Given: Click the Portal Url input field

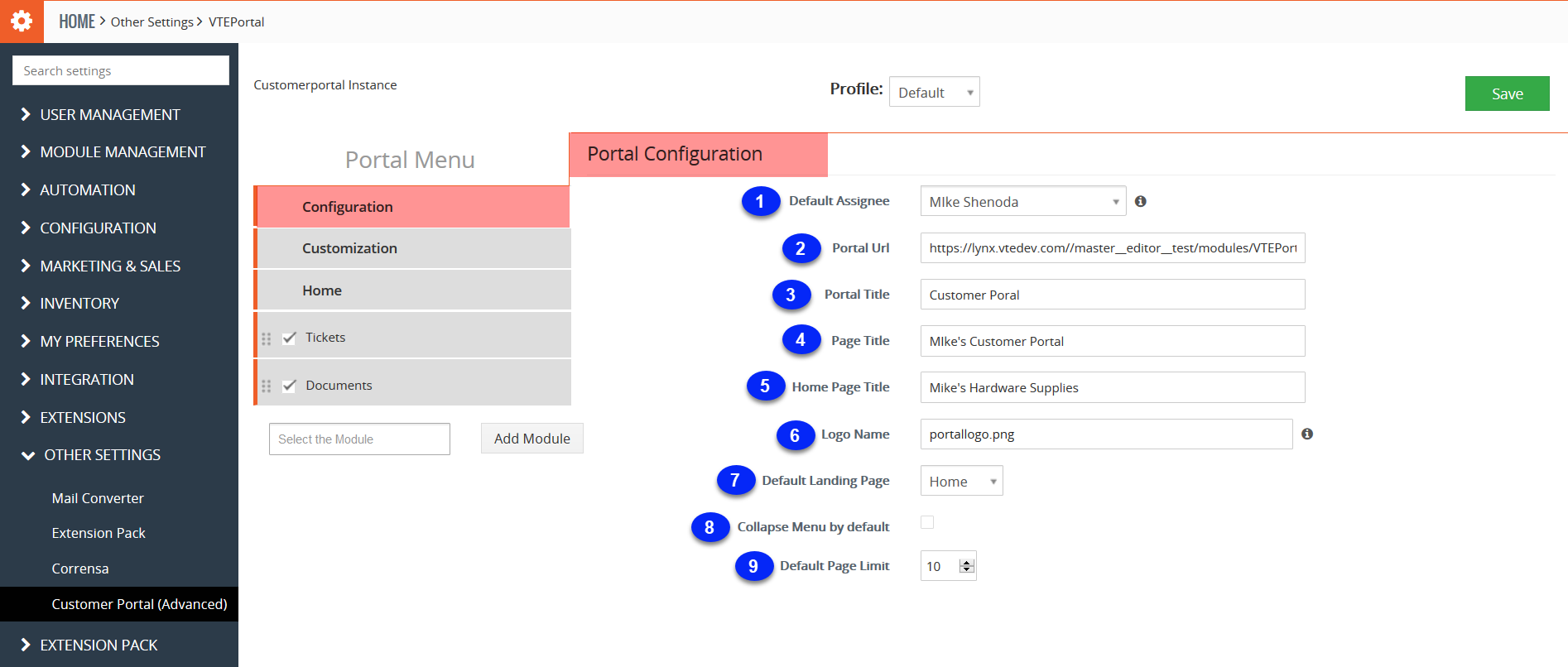Looking at the screenshot, I should coord(1113,247).
